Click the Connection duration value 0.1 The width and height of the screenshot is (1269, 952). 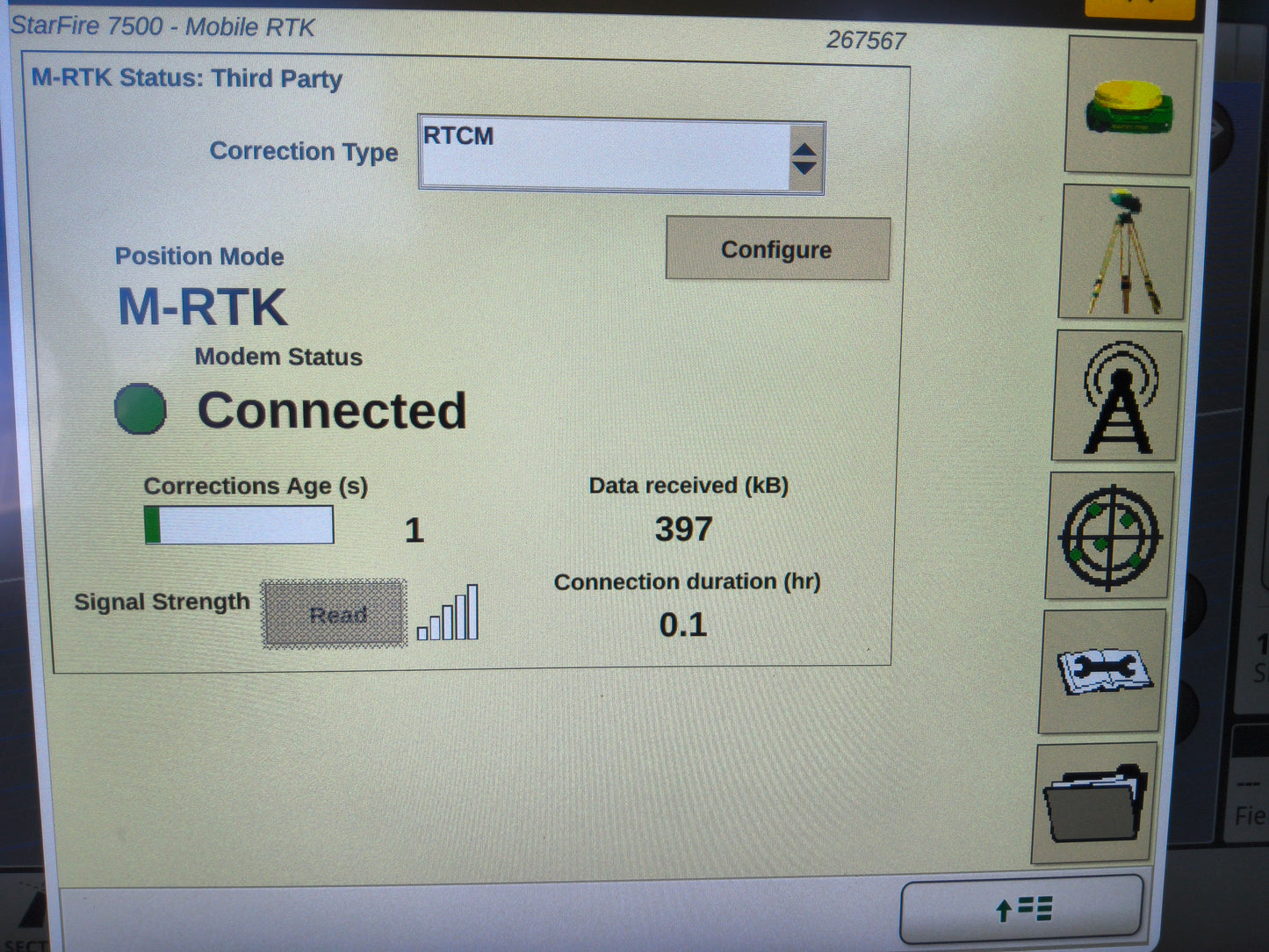pos(683,625)
